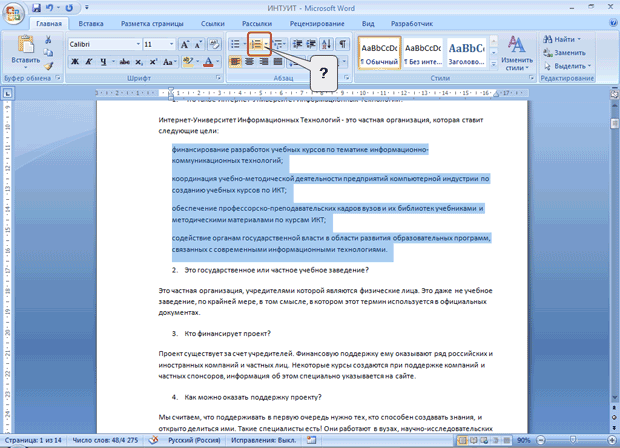The width and height of the screenshot is (620, 448).
Task: Open the font size 11 dropdown
Action: (171, 44)
